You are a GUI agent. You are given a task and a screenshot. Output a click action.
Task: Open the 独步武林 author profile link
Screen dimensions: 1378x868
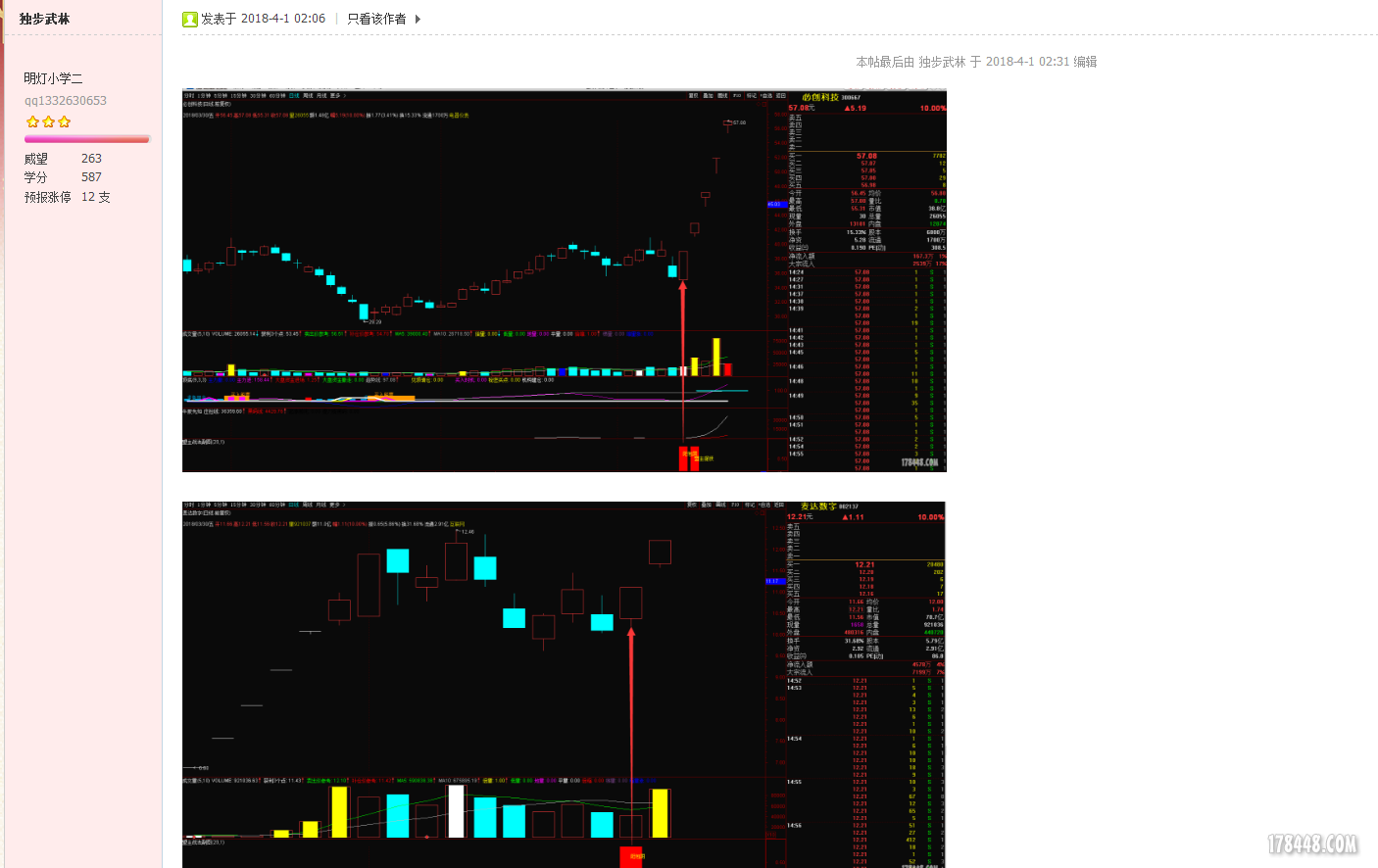click(x=45, y=19)
